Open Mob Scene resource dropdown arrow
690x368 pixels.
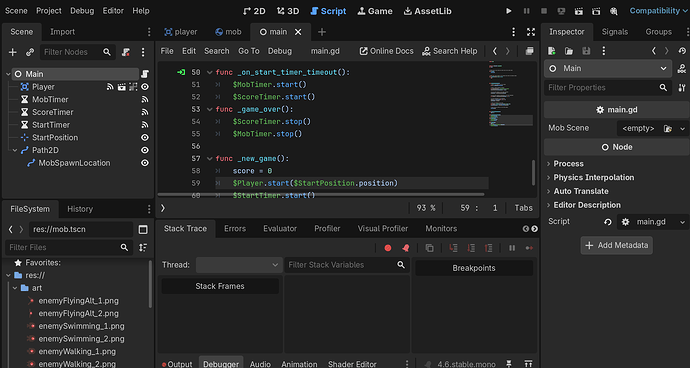tap(683, 129)
